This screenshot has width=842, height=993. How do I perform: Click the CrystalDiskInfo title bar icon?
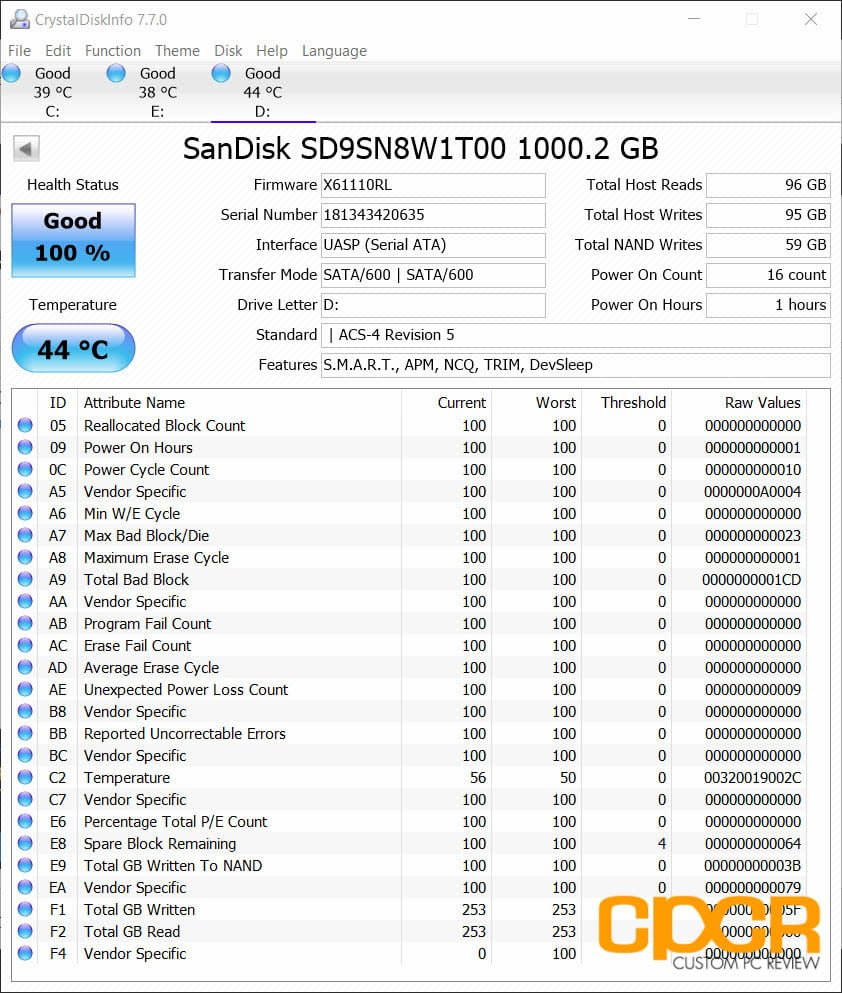(20, 19)
